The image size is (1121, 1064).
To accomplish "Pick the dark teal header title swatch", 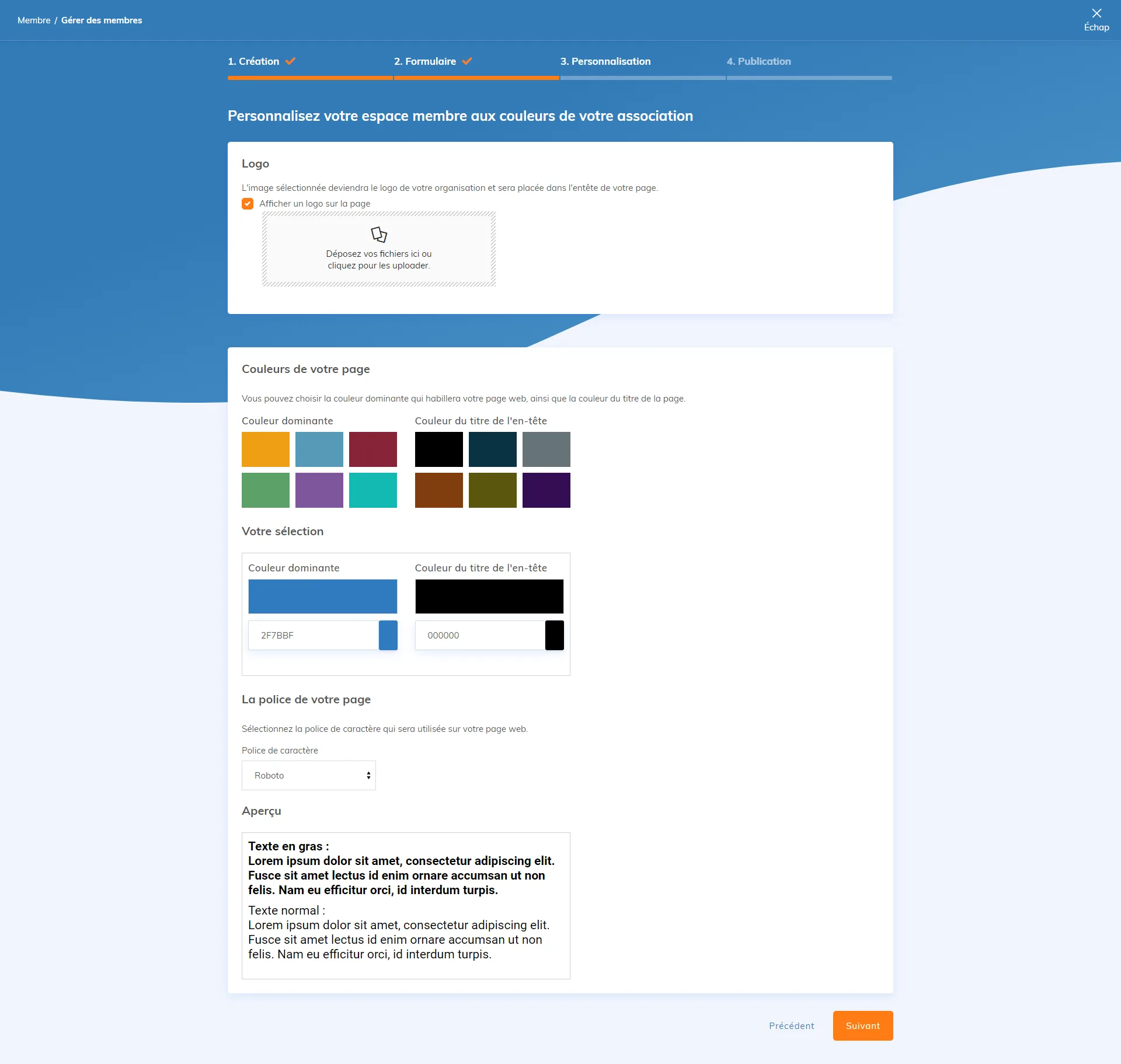I will [x=493, y=449].
